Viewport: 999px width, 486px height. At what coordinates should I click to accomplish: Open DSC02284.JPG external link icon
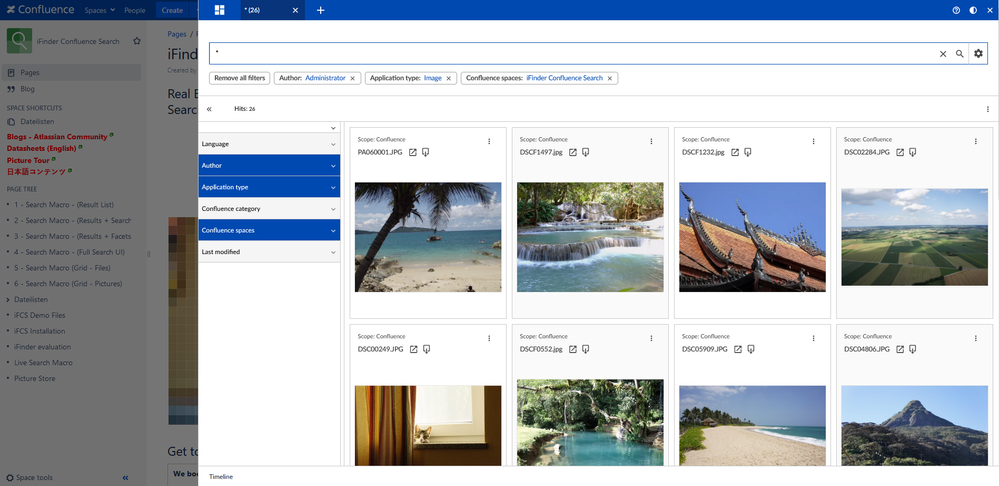tap(900, 152)
